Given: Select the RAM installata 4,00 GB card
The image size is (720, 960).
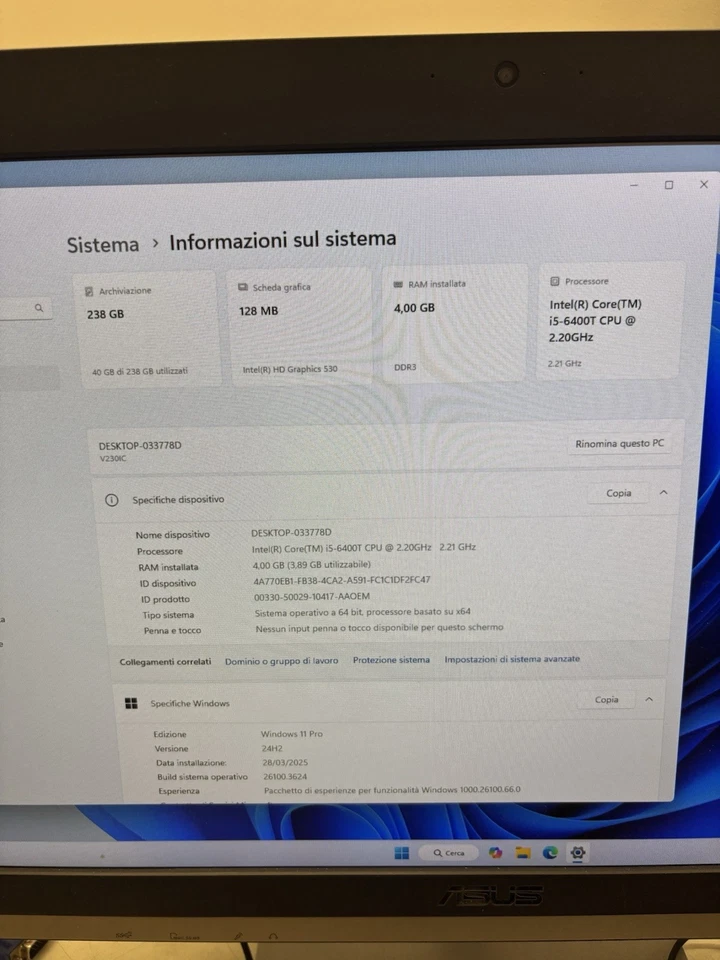Looking at the screenshot, I should point(453,323).
